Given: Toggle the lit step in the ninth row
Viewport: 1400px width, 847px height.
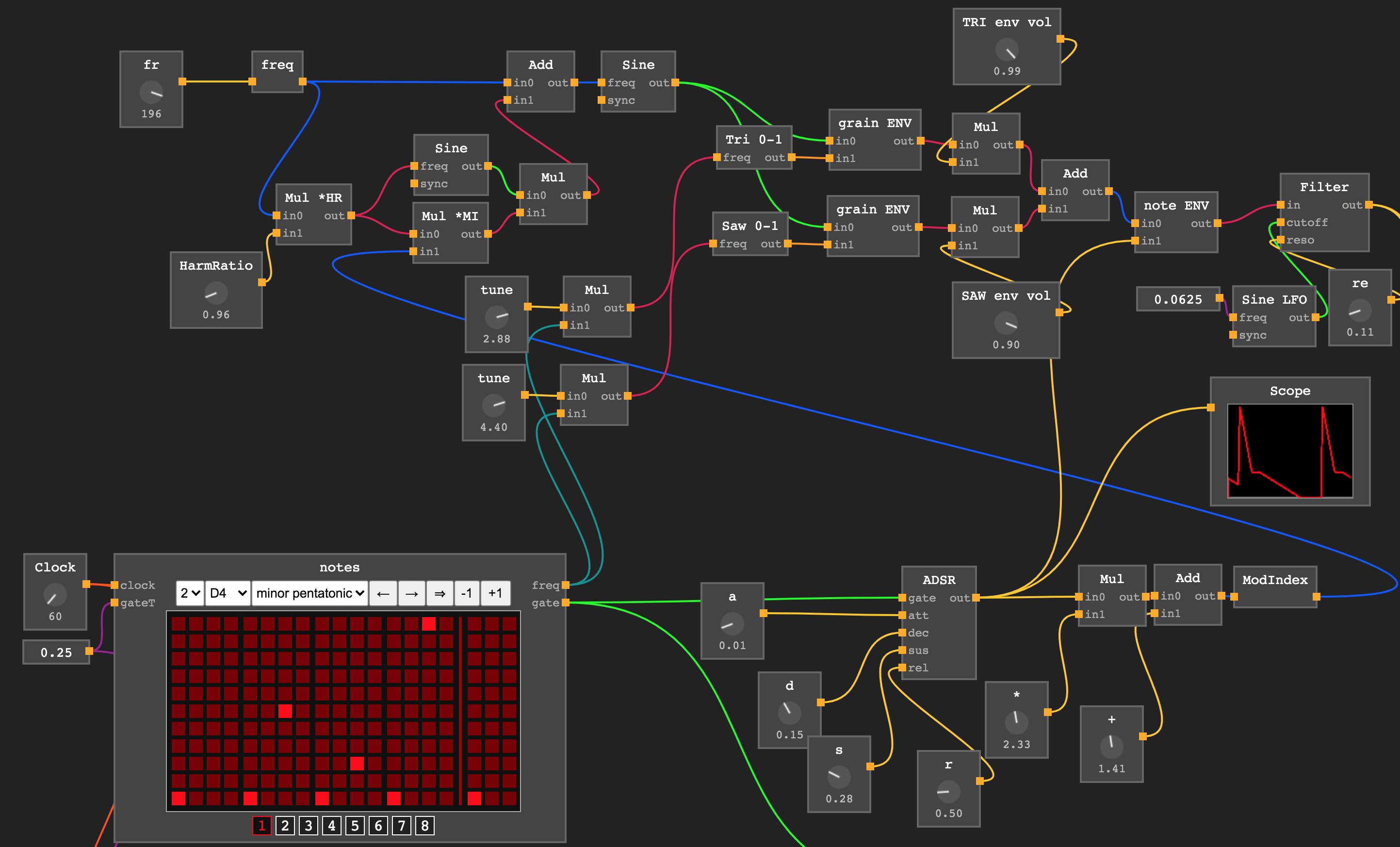Looking at the screenshot, I should (x=357, y=764).
